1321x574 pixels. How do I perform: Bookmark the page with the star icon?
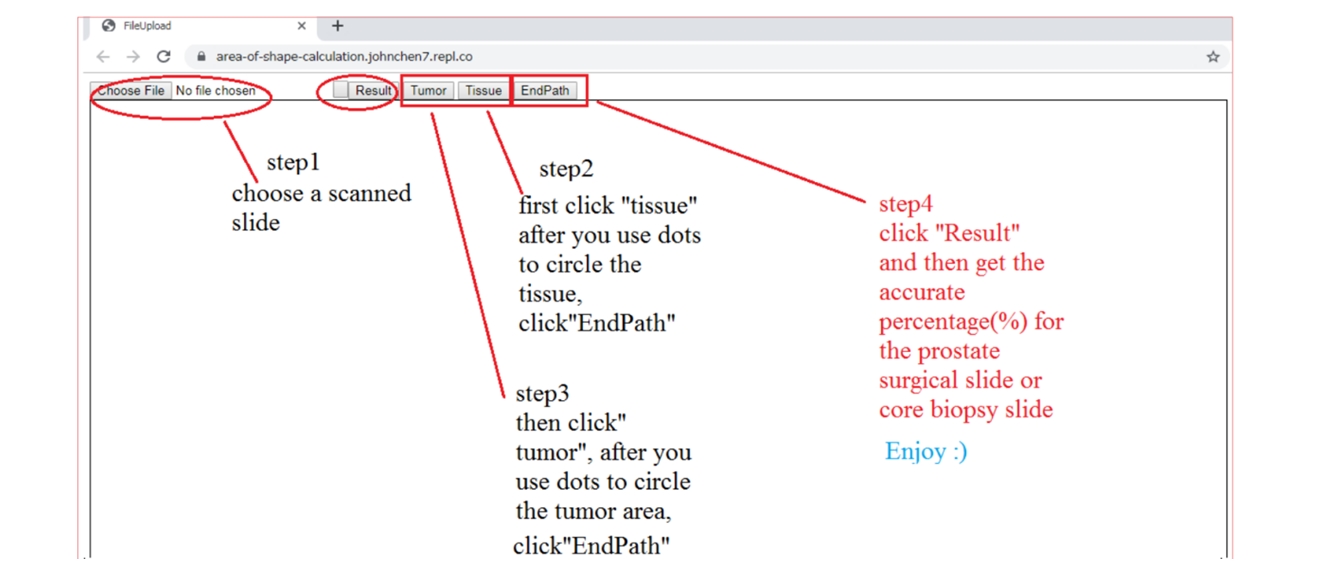[1213, 57]
